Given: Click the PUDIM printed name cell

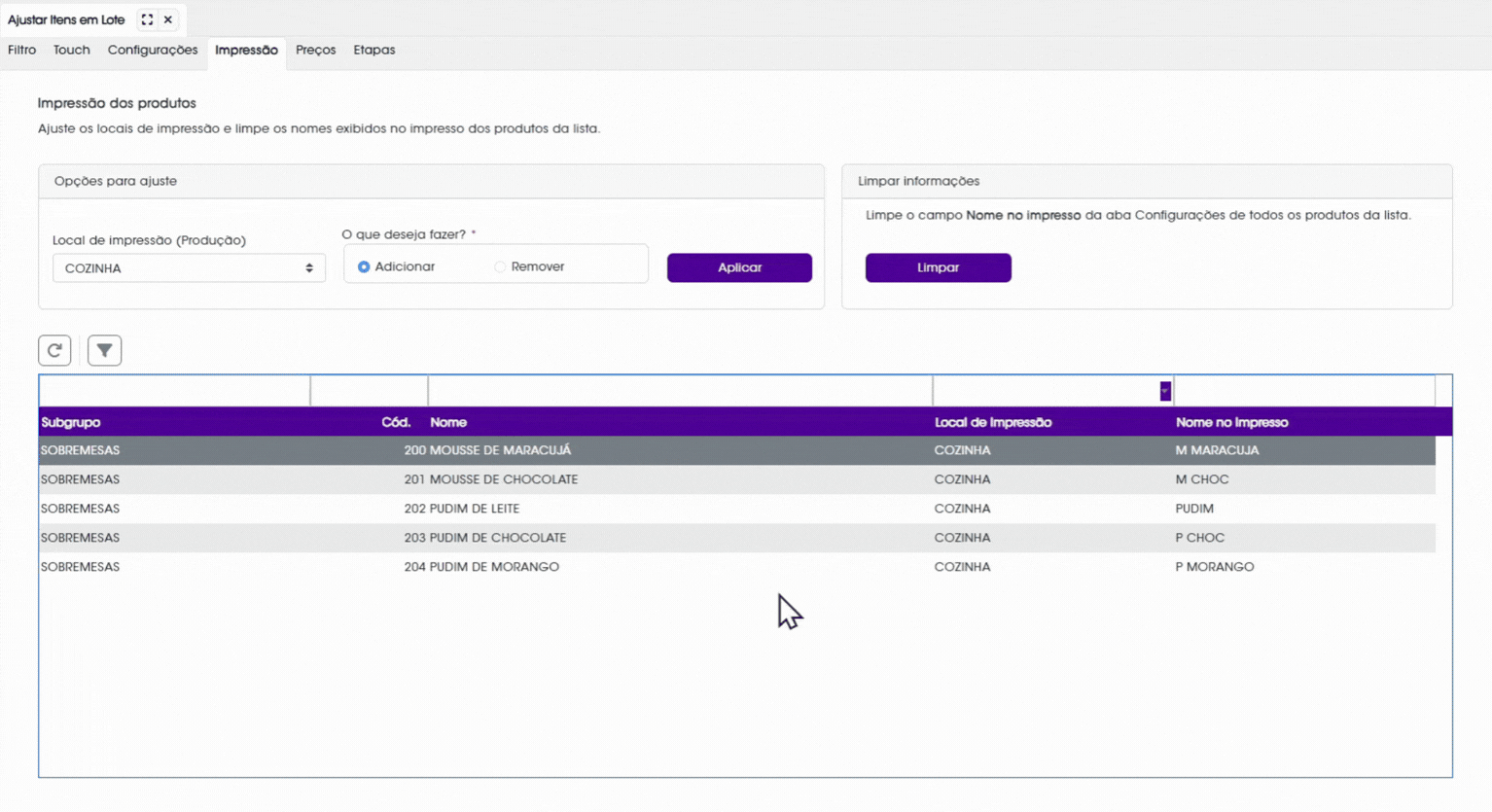Looking at the screenshot, I should pyautogui.click(x=1194, y=509).
